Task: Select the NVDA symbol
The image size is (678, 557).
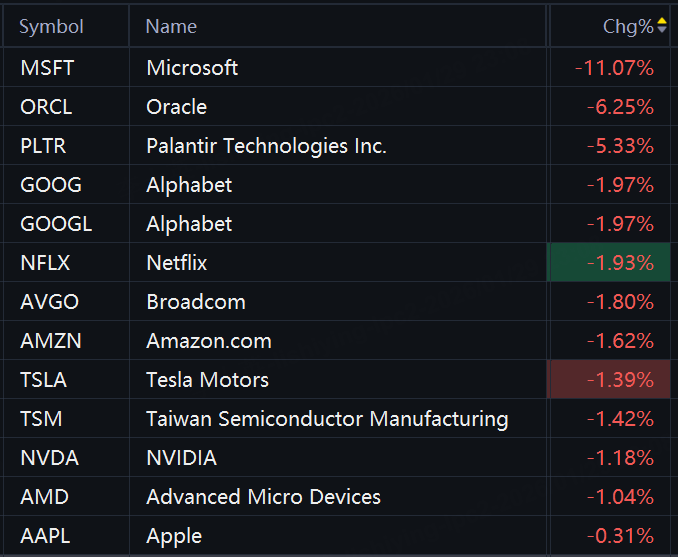Action: [49, 458]
